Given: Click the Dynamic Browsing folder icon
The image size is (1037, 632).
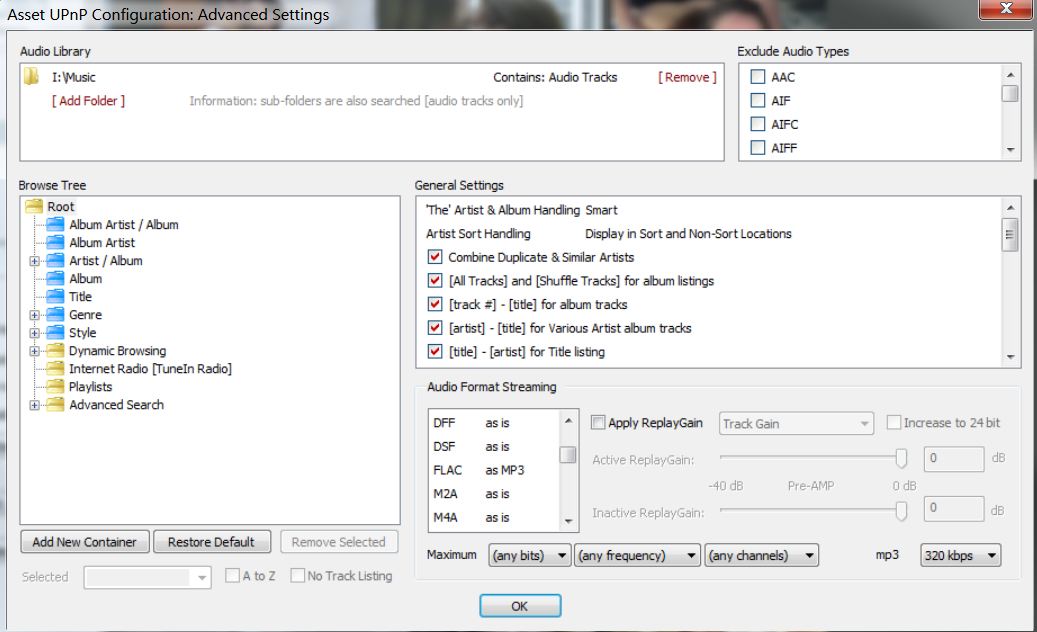Looking at the screenshot, I should click(55, 351).
